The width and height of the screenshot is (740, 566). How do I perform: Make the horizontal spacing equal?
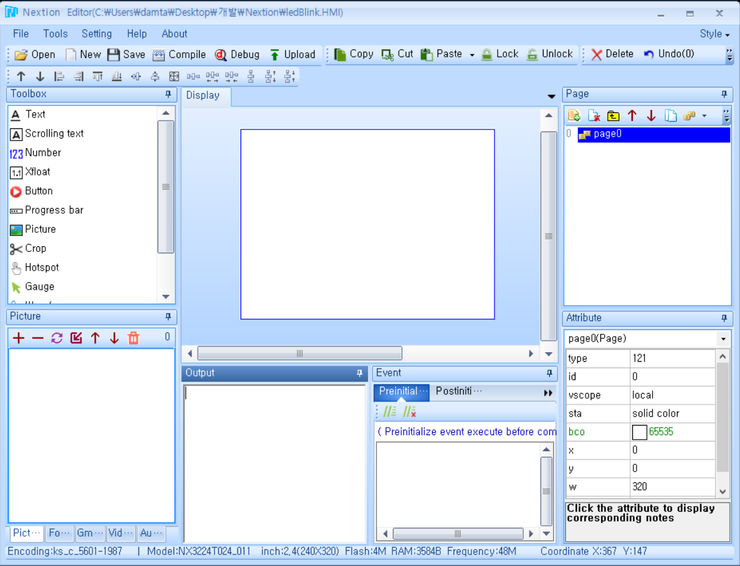pos(193,76)
